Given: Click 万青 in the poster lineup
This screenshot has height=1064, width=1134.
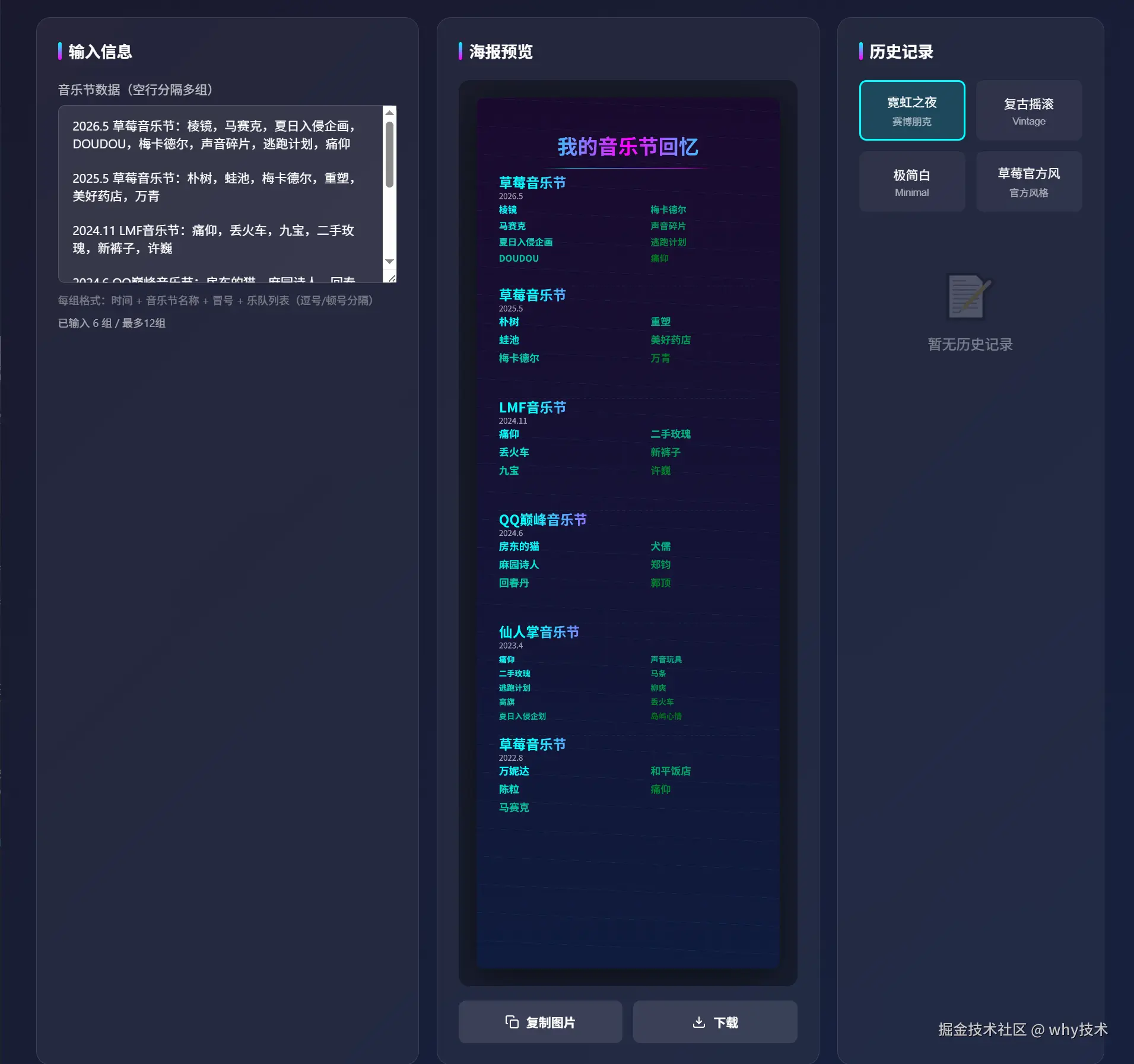Looking at the screenshot, I should [660, 358].
